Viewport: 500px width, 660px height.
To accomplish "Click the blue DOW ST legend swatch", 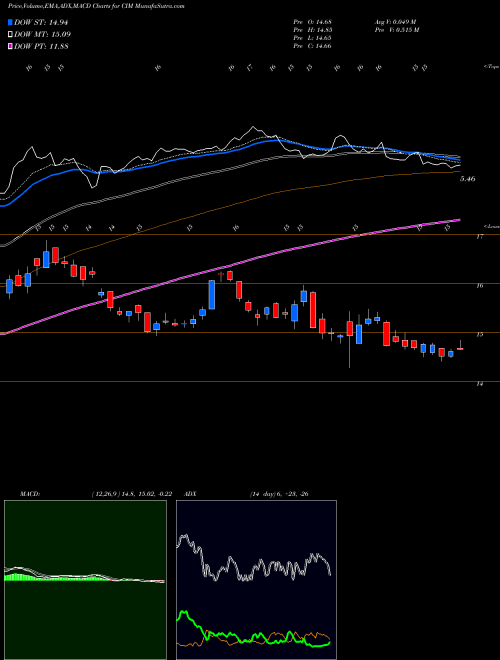I will click(x=10, y=22).
